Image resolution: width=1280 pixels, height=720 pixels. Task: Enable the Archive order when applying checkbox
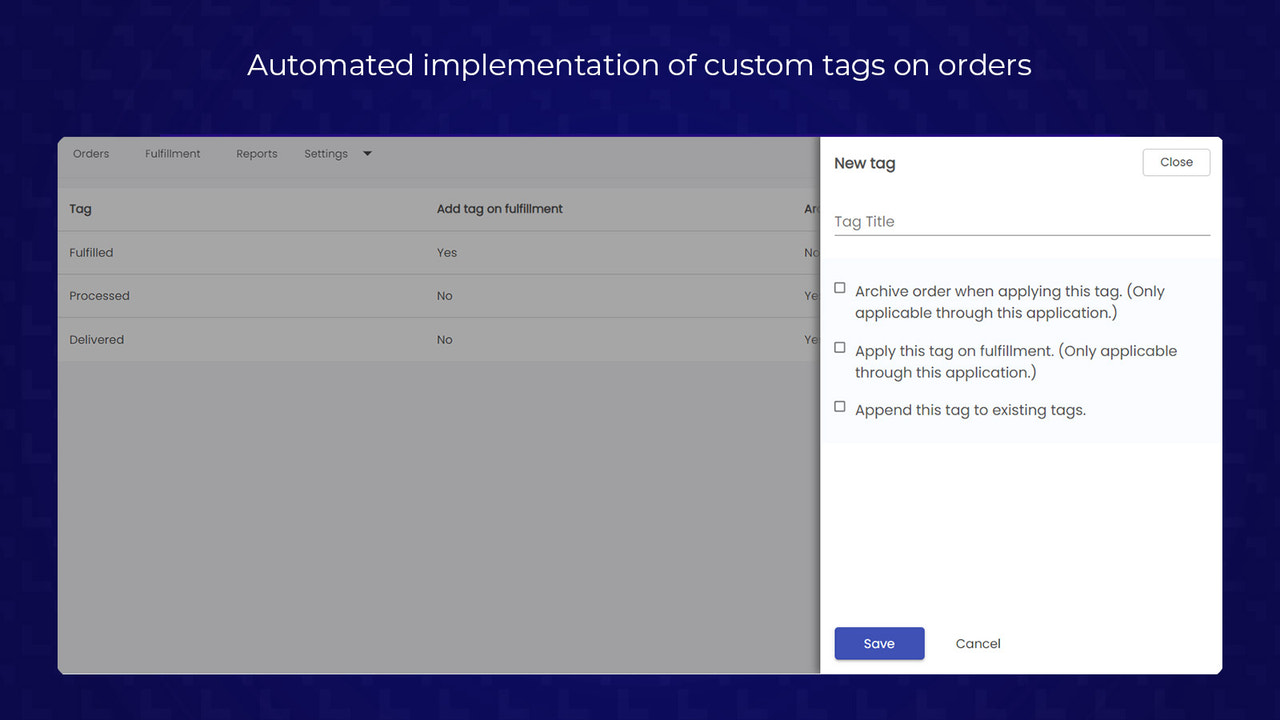tap(839, 287)
